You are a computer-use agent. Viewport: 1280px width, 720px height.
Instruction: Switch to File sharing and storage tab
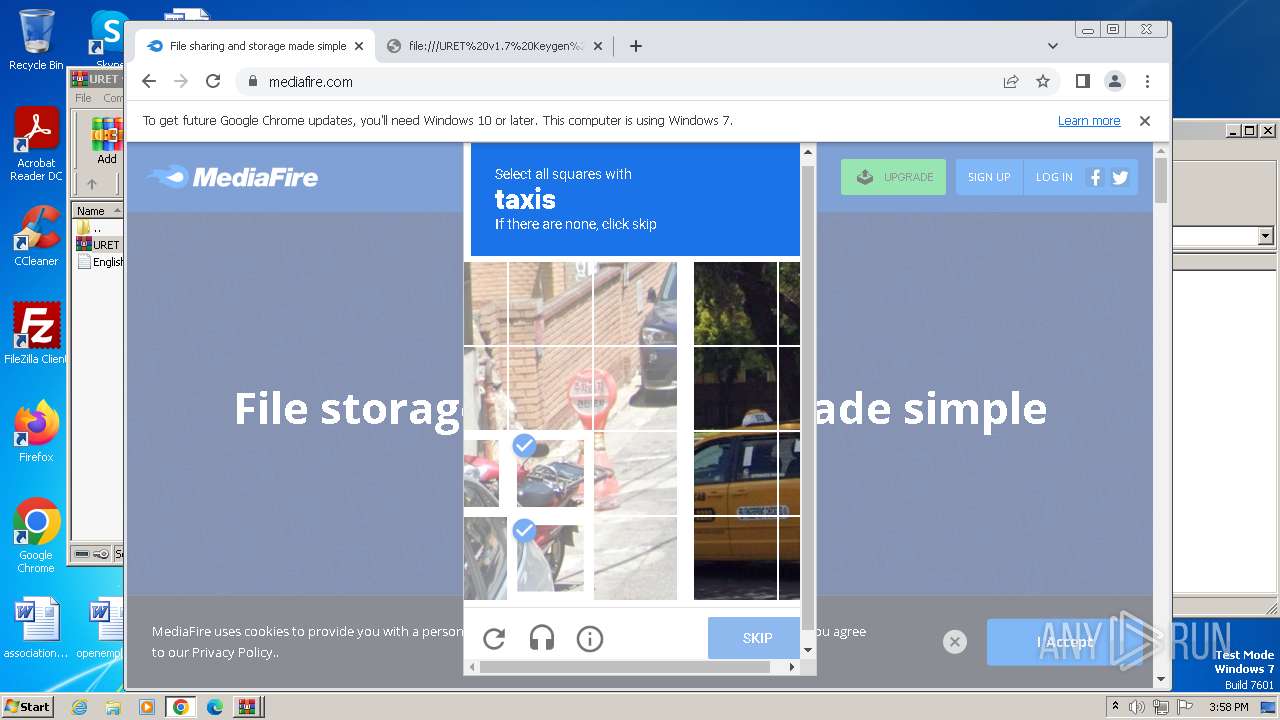click(255, 46)
